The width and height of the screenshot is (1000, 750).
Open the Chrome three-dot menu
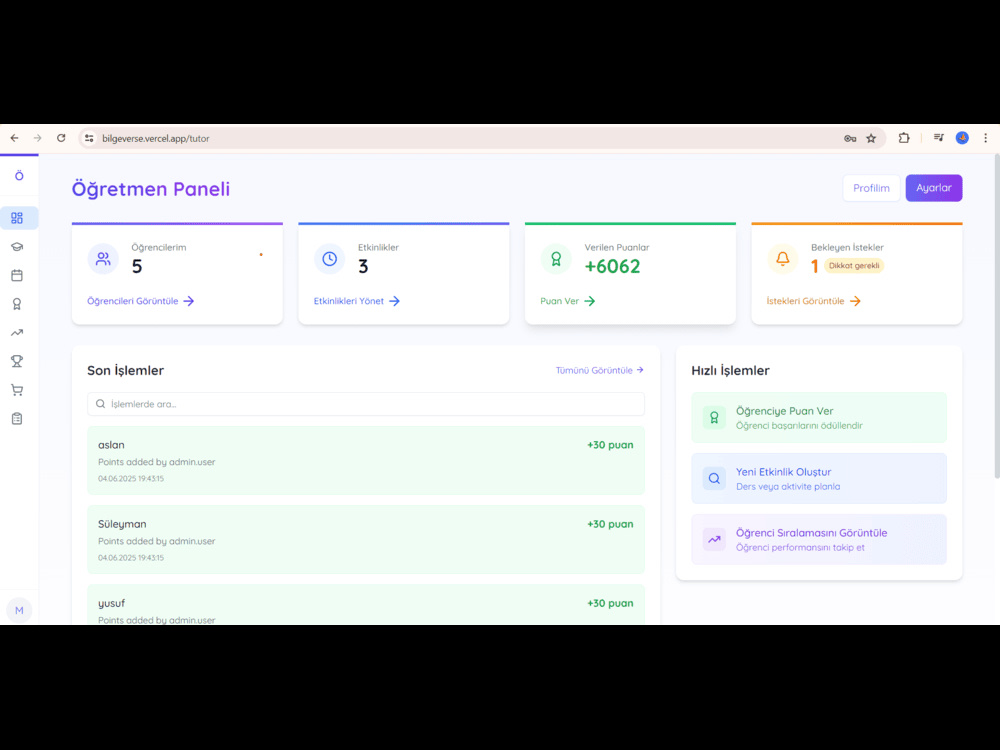985,138
